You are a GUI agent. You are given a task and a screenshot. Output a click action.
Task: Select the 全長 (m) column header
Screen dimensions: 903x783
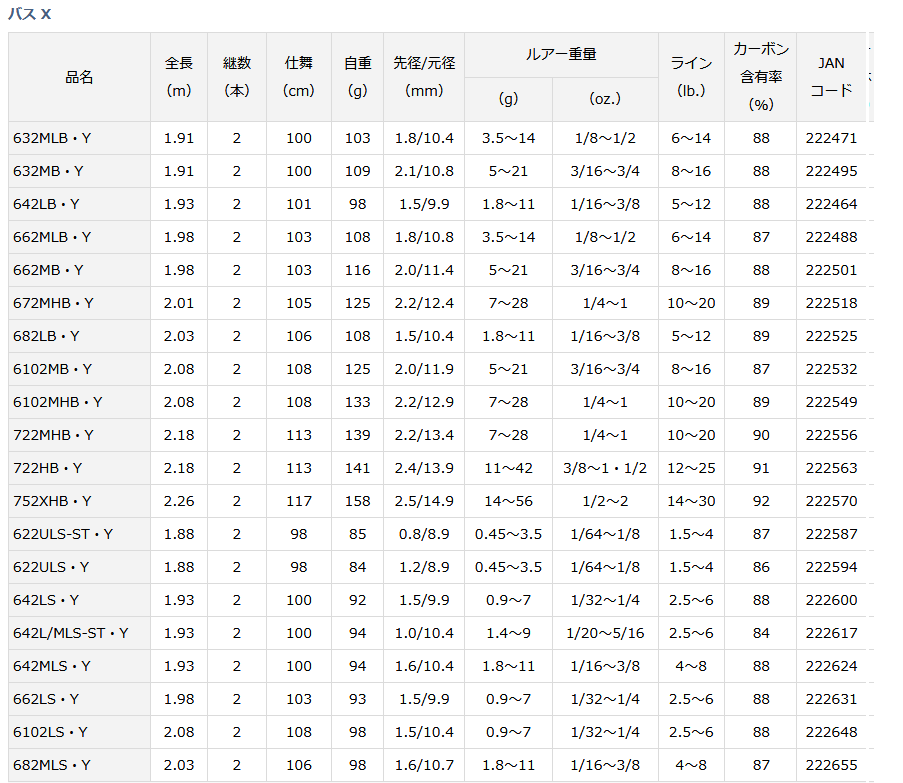[x=179, y=77]
